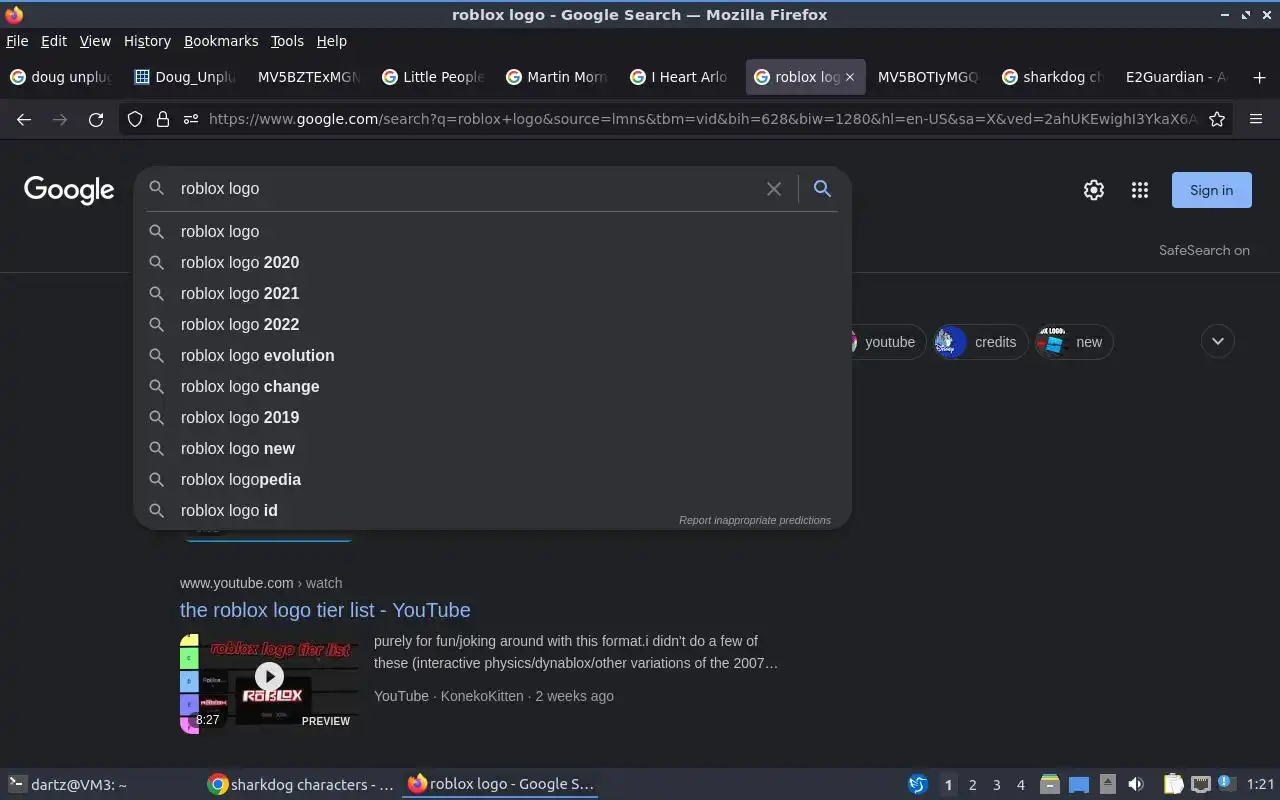Choose suggestion roblox logo 2019

coord(492,417)
